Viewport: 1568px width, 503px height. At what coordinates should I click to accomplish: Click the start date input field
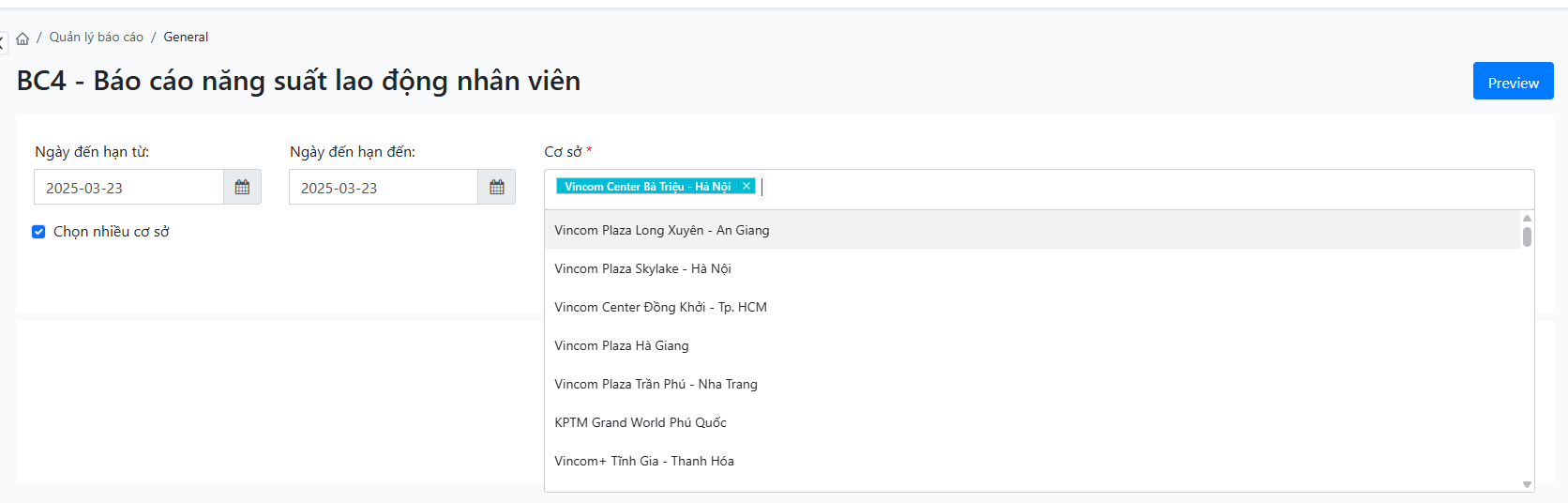pos(128,188)
